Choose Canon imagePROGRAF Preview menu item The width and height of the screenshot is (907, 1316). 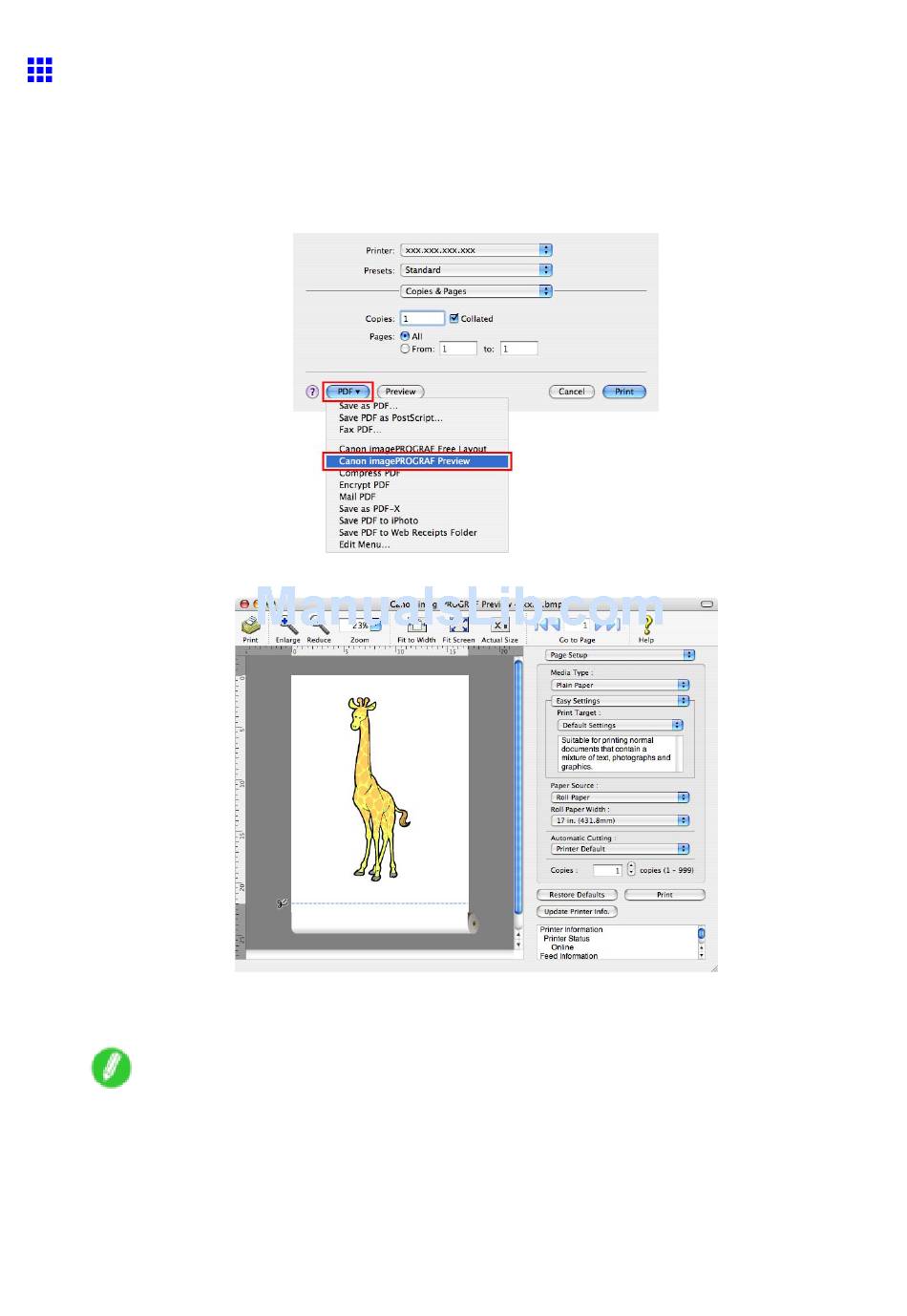pyautogui.click(x=417, y=461)
